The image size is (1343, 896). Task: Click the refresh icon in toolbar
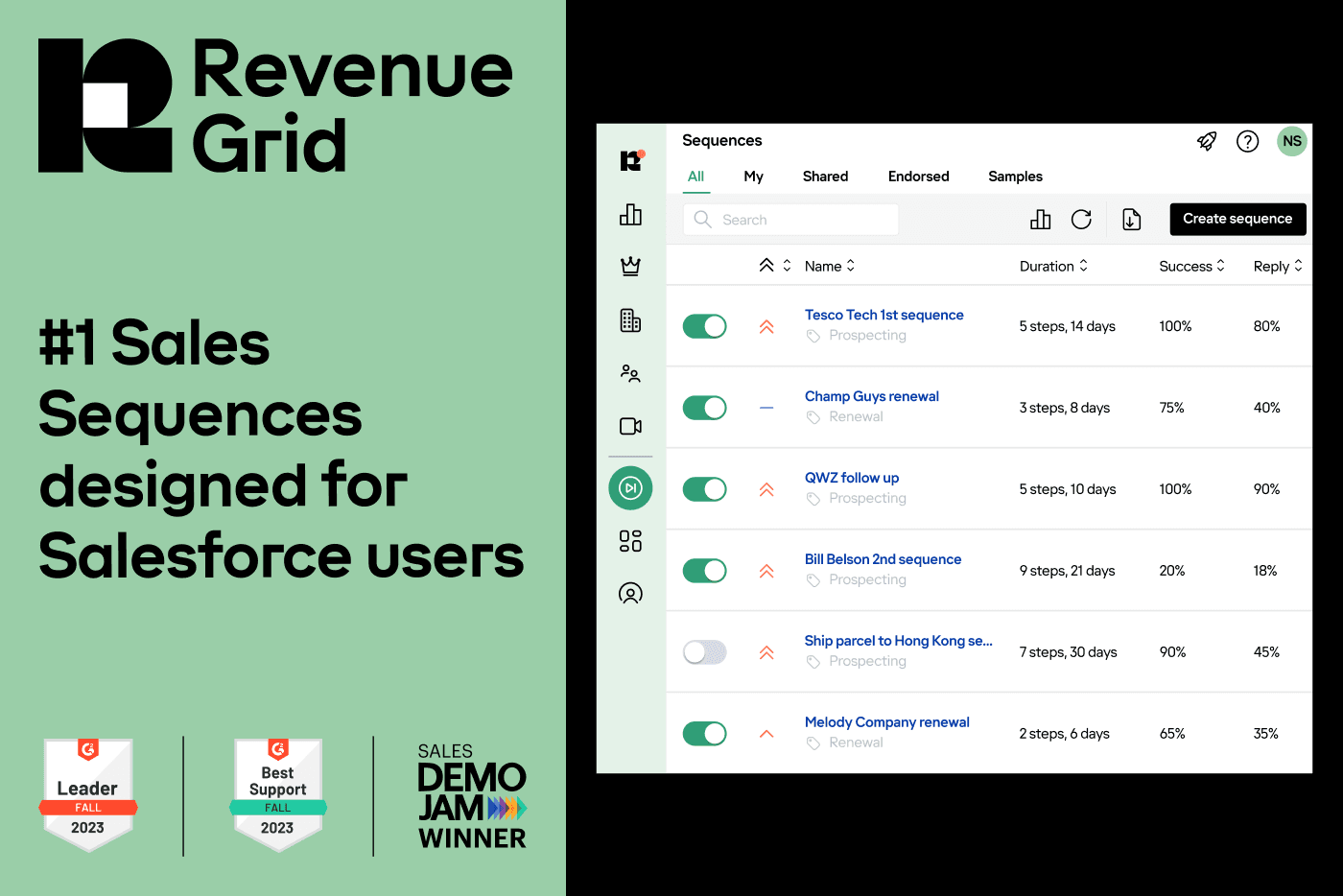[x=1081, y=220]
